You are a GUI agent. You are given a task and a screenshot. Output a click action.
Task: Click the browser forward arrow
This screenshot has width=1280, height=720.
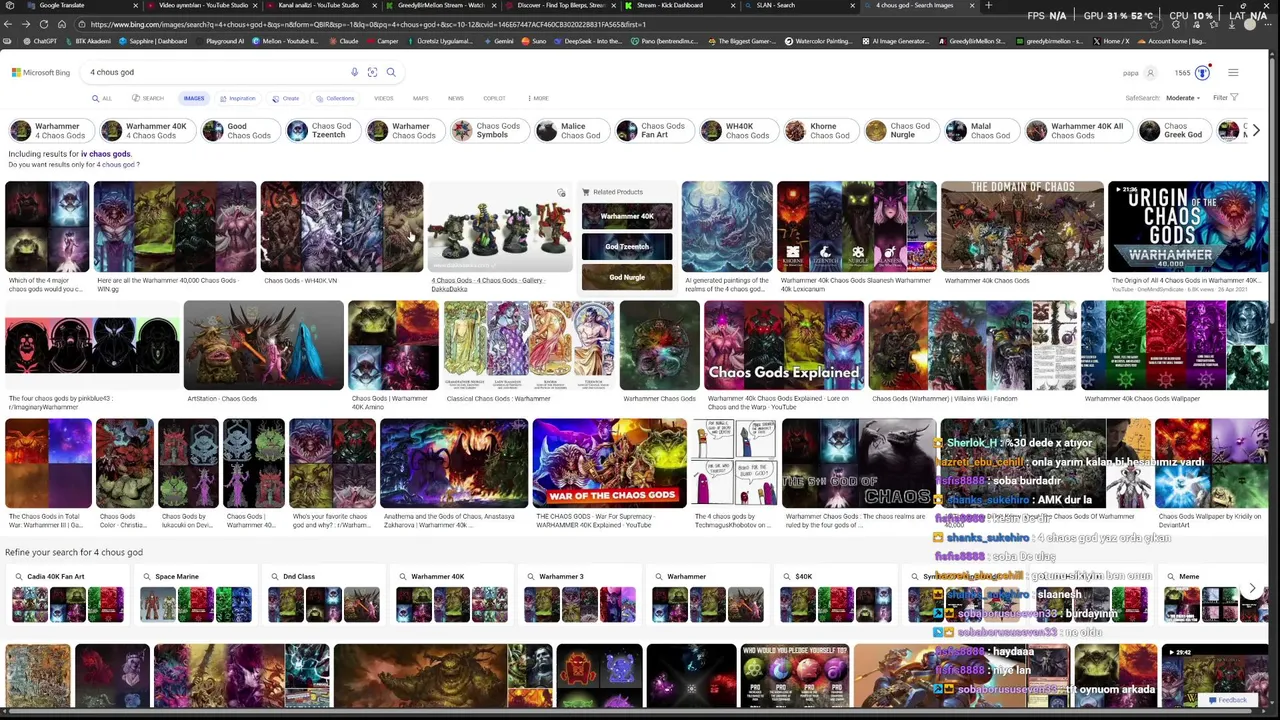(x=26, y=24)
